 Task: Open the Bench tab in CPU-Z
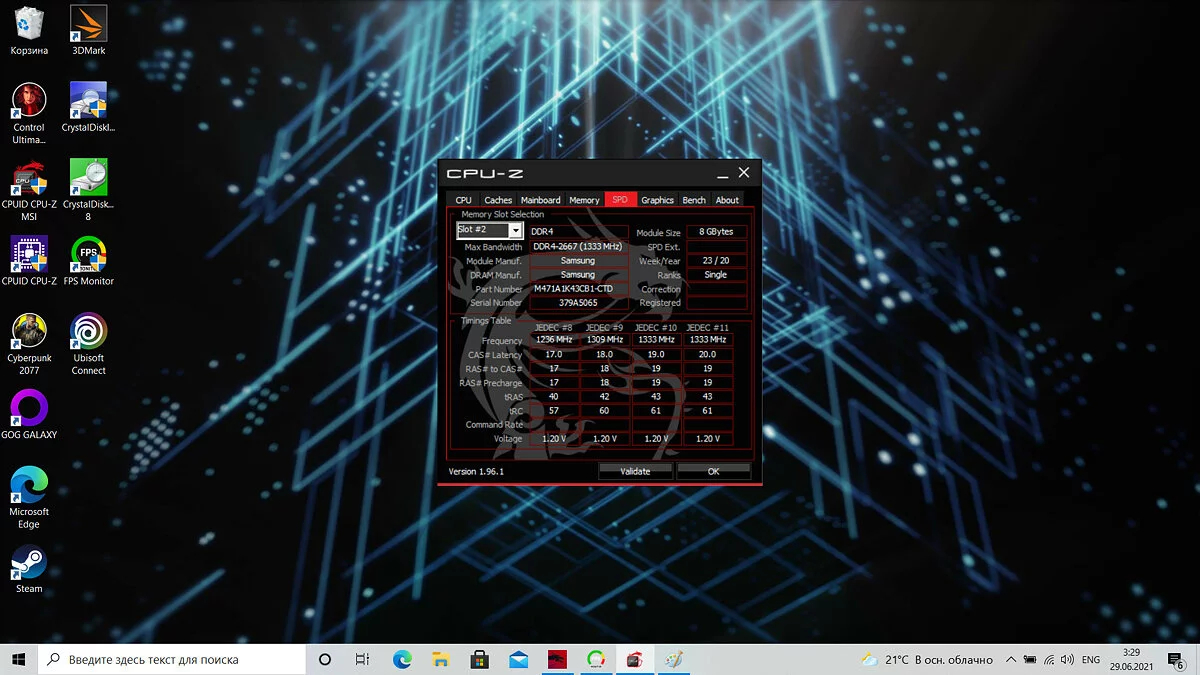(x=694, y=200)
